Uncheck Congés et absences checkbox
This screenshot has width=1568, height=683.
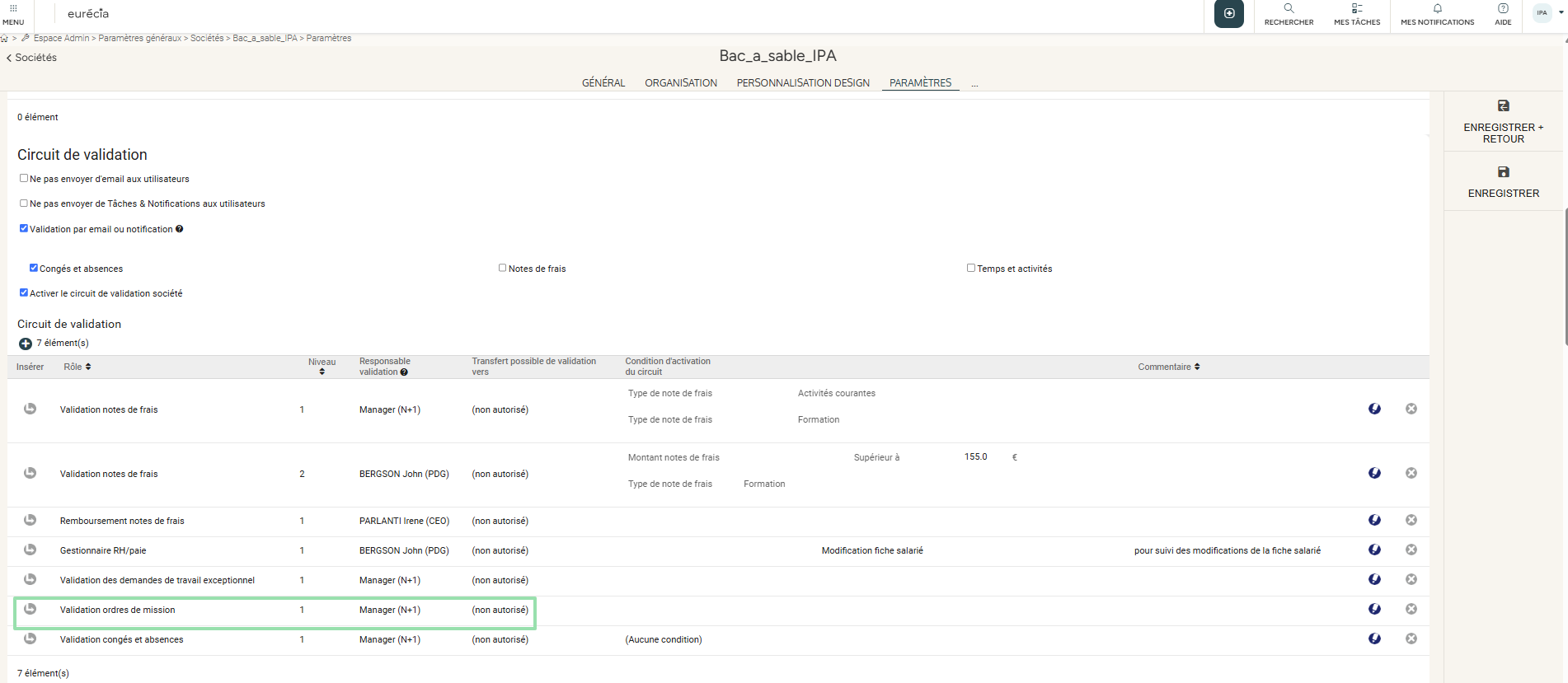pyautogui.click(x=34, y=268)
